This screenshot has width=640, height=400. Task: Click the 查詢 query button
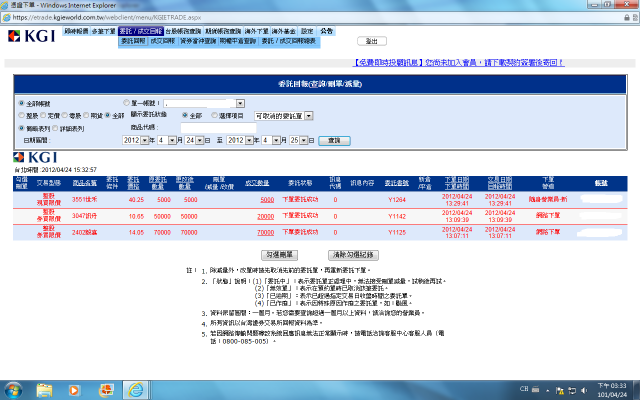334,141
